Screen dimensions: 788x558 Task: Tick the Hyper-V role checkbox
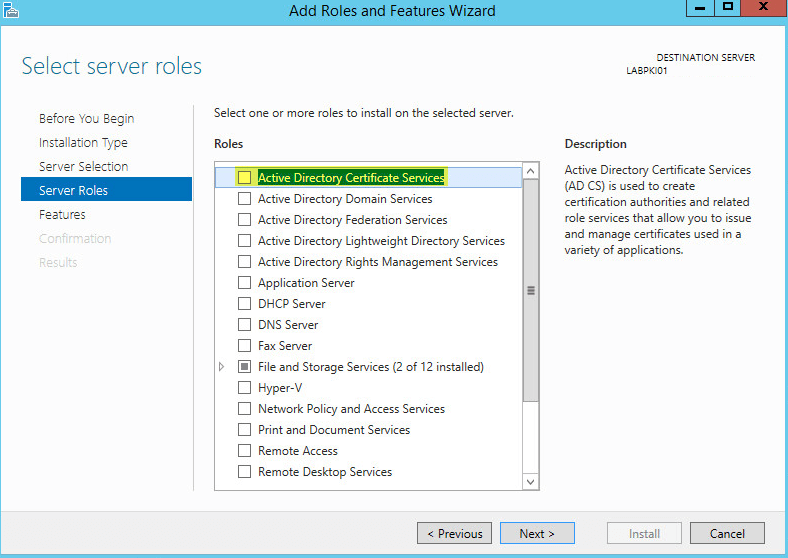point(244,388)
